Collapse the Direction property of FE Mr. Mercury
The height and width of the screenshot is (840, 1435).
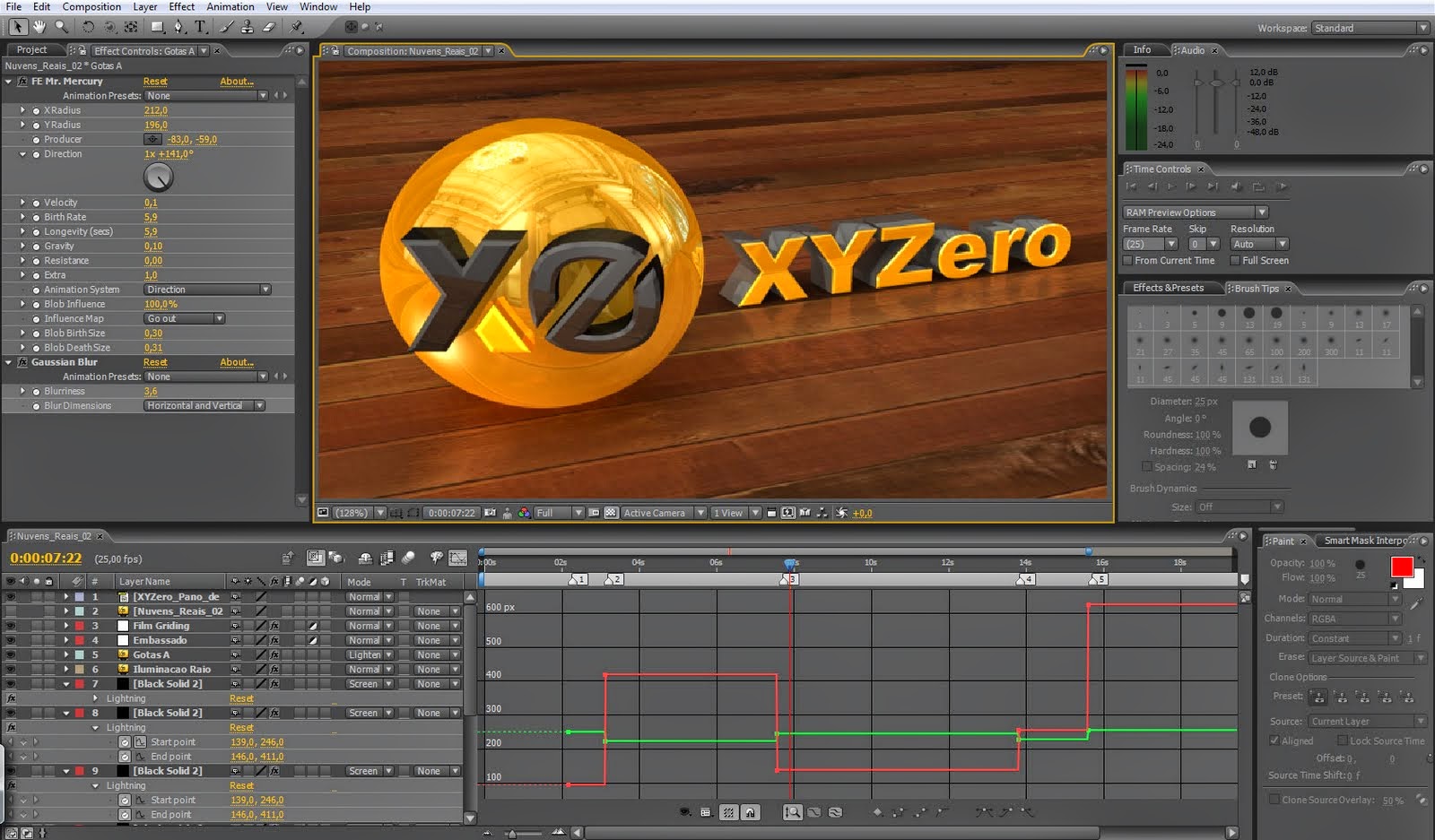(23, 153)
